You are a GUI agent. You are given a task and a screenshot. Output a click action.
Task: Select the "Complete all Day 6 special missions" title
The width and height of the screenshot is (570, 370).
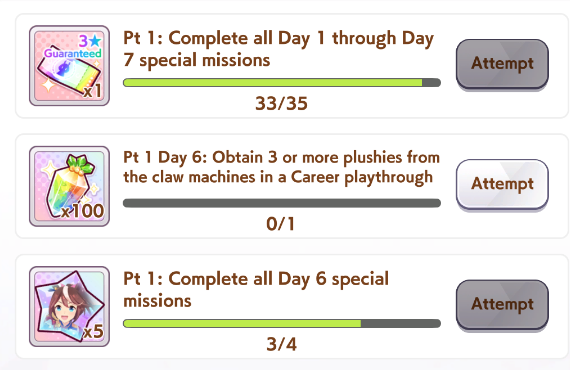[x=256, y=290]
